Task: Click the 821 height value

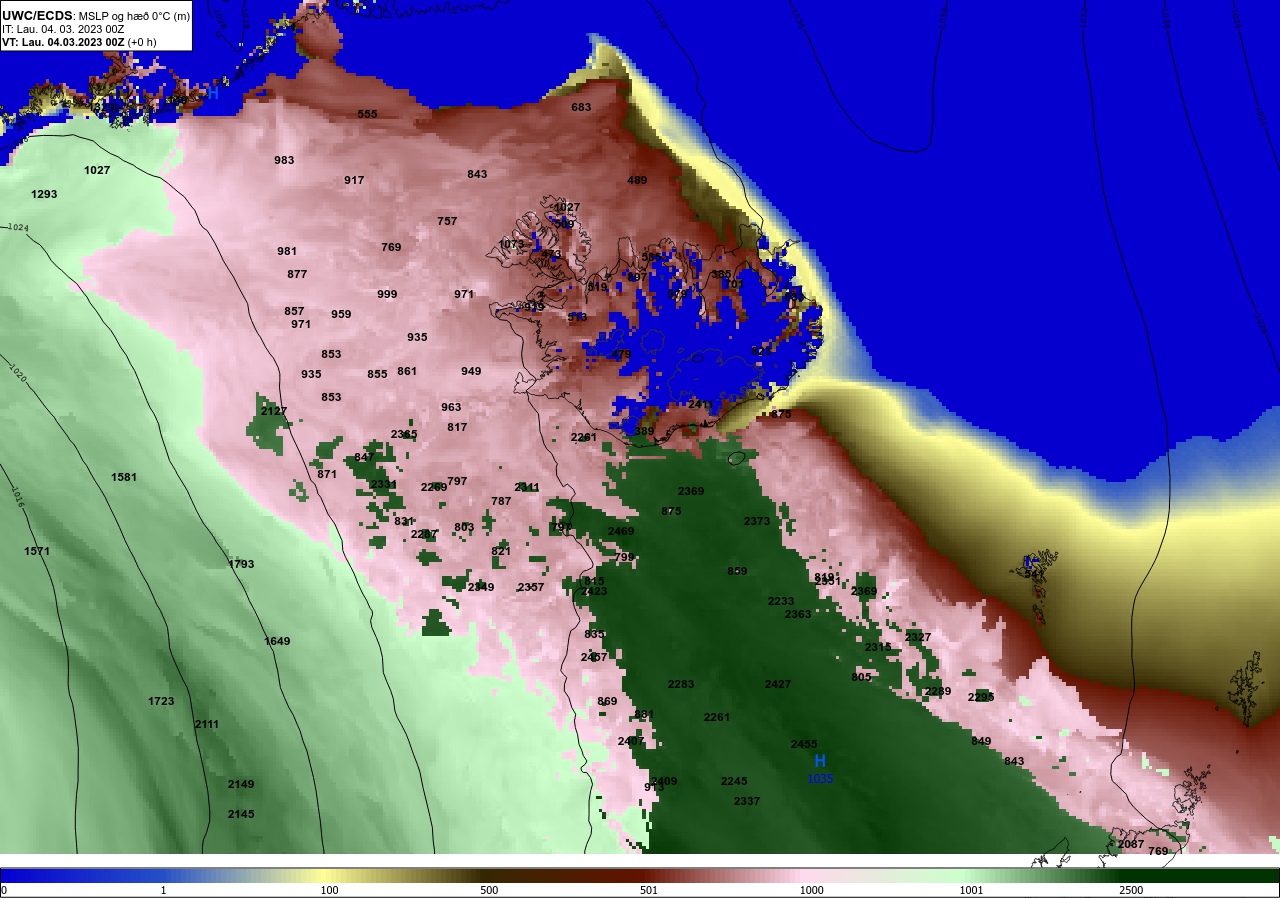Action: tap(501, 551)
